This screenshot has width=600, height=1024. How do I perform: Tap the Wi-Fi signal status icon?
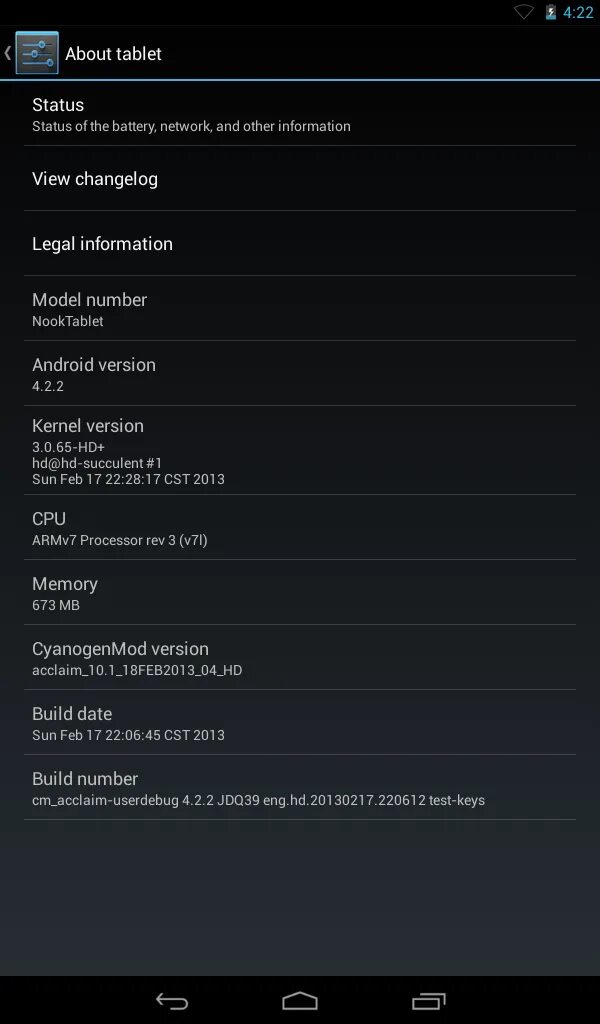524,12
